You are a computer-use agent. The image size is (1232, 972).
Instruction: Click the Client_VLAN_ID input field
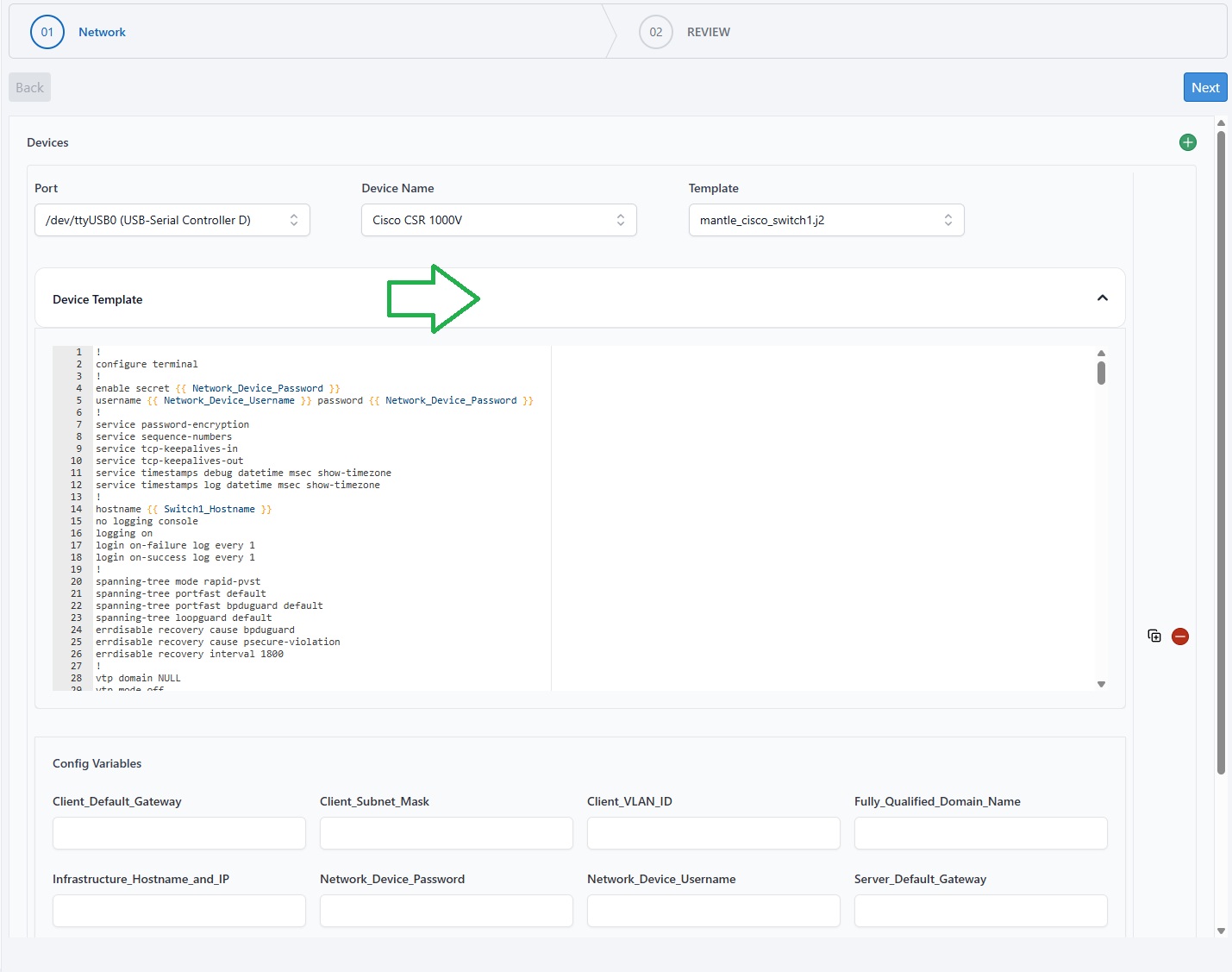[714, 833]
